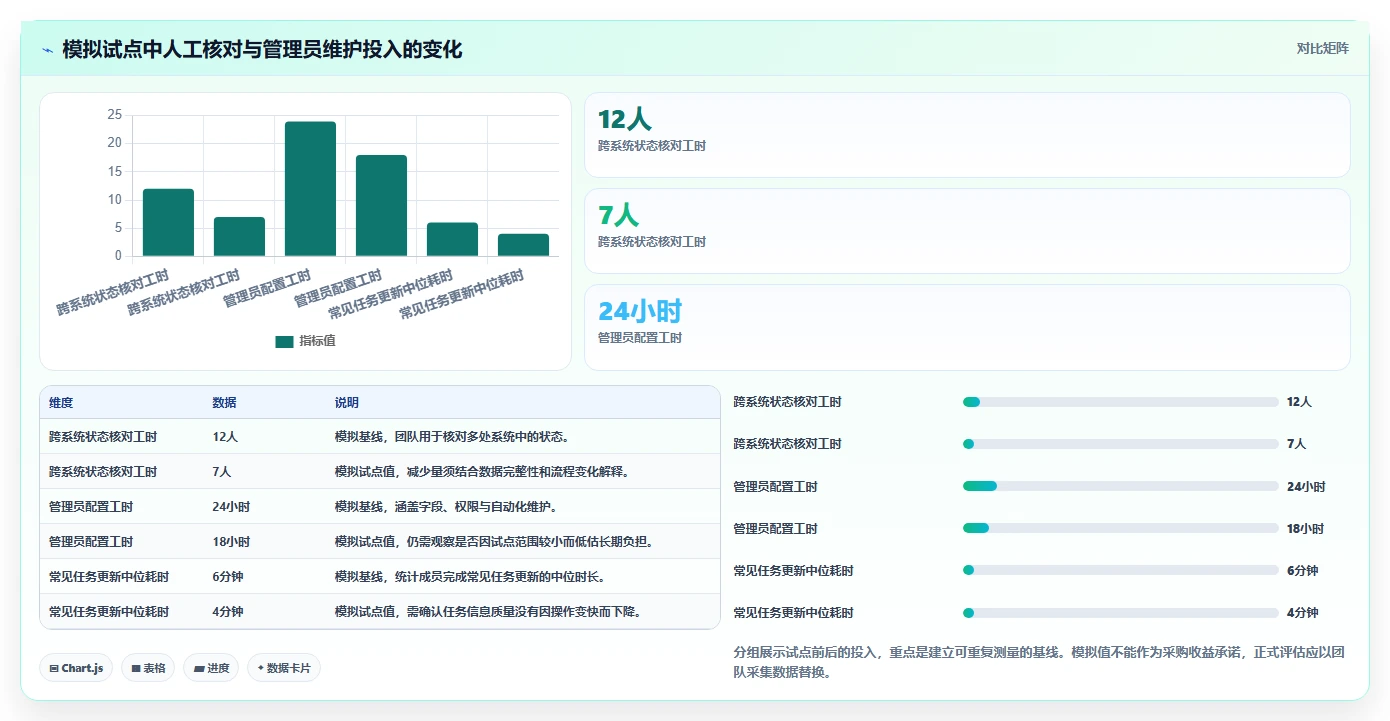Image resolution: width=1390 pixels, height=721 pixels.
Task: Click the page title 模拟试点中人工核对与管理员维护投入的变化
Action: pyautogui.click(x=262, y=50)
